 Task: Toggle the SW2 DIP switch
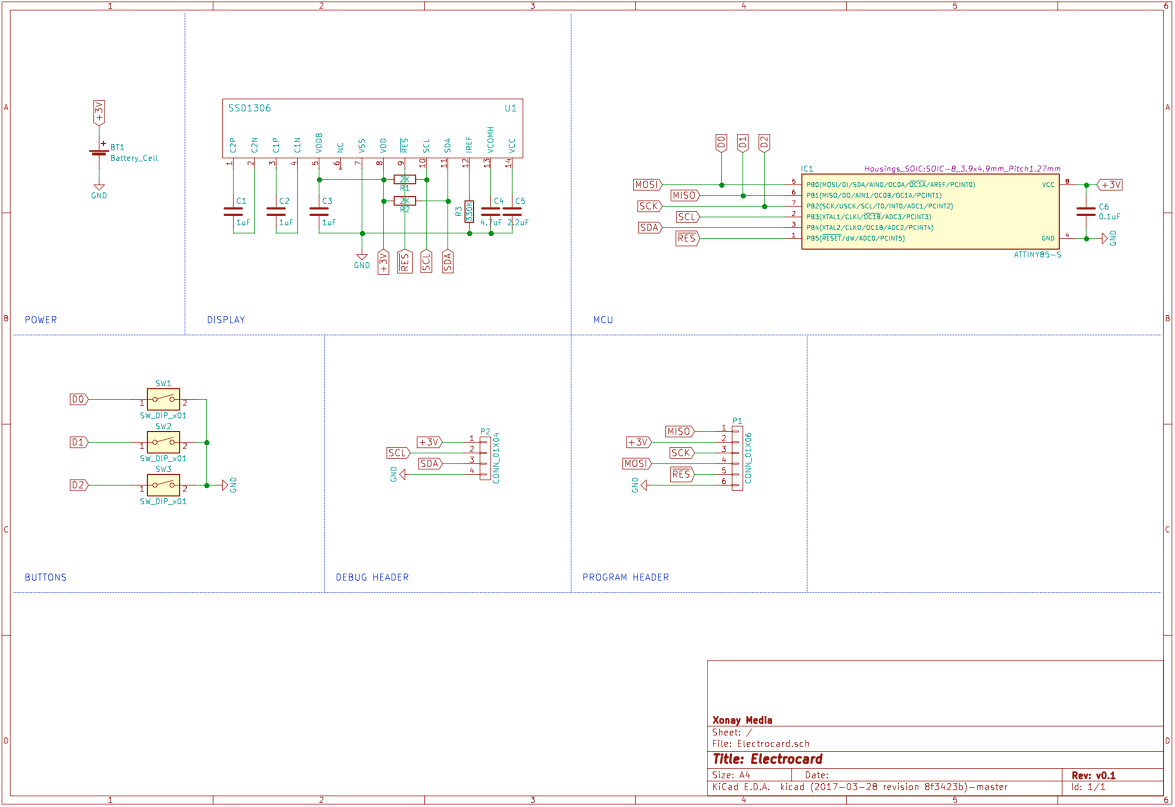163,442
